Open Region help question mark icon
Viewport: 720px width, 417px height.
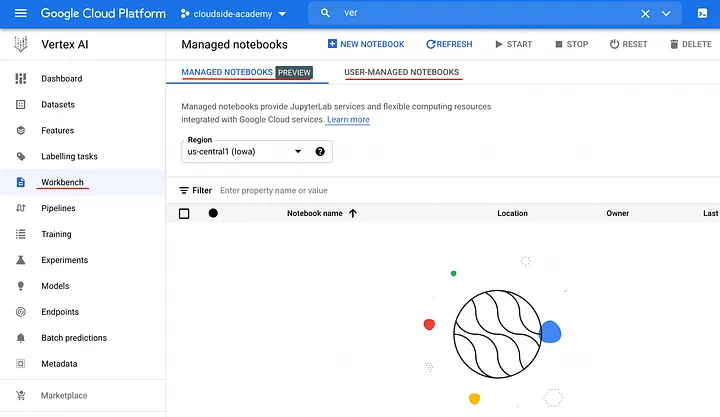point(320,152)
